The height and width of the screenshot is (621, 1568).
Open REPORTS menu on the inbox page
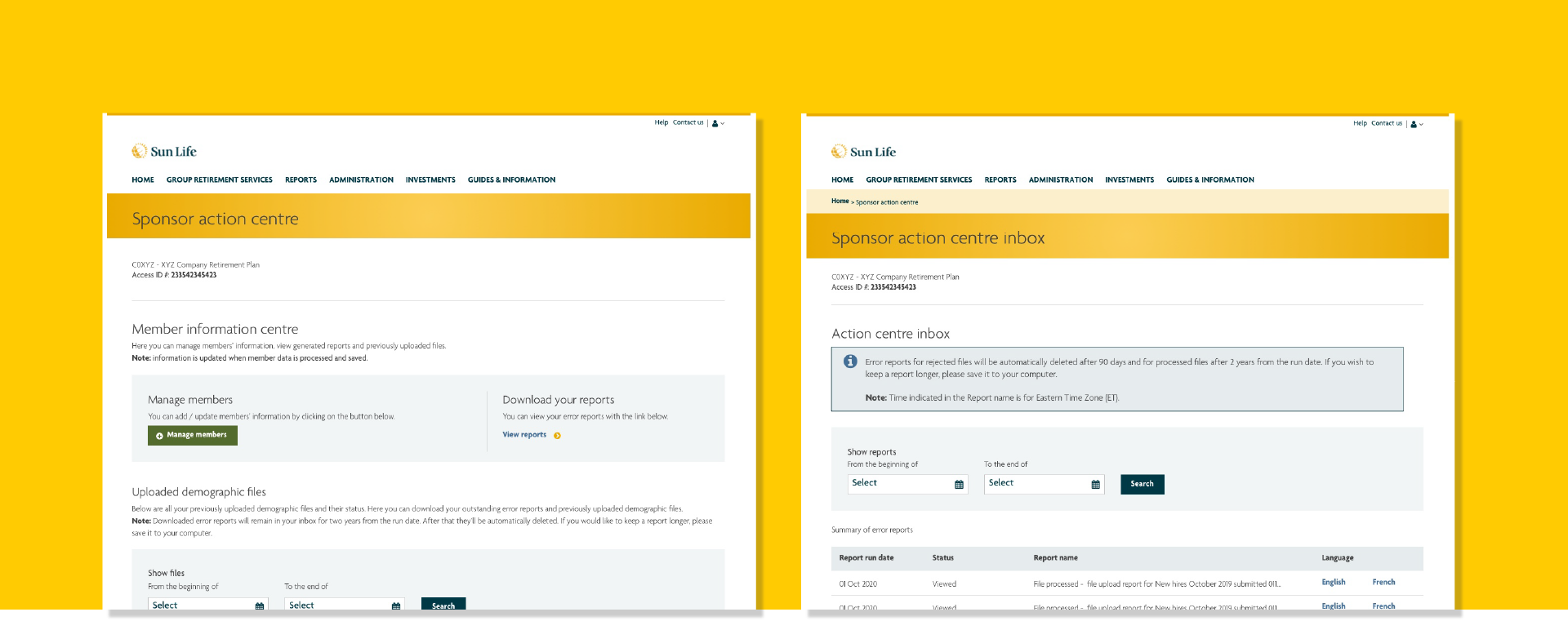pos(1000,180)
